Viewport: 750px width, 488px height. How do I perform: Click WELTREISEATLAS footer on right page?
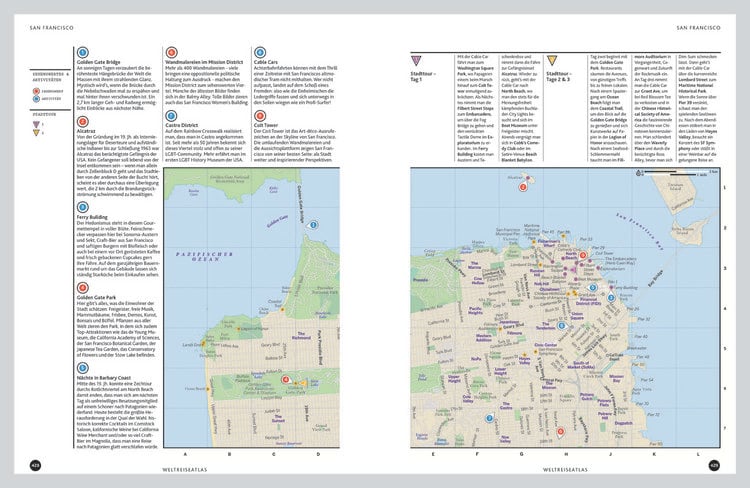pos(565,470)
